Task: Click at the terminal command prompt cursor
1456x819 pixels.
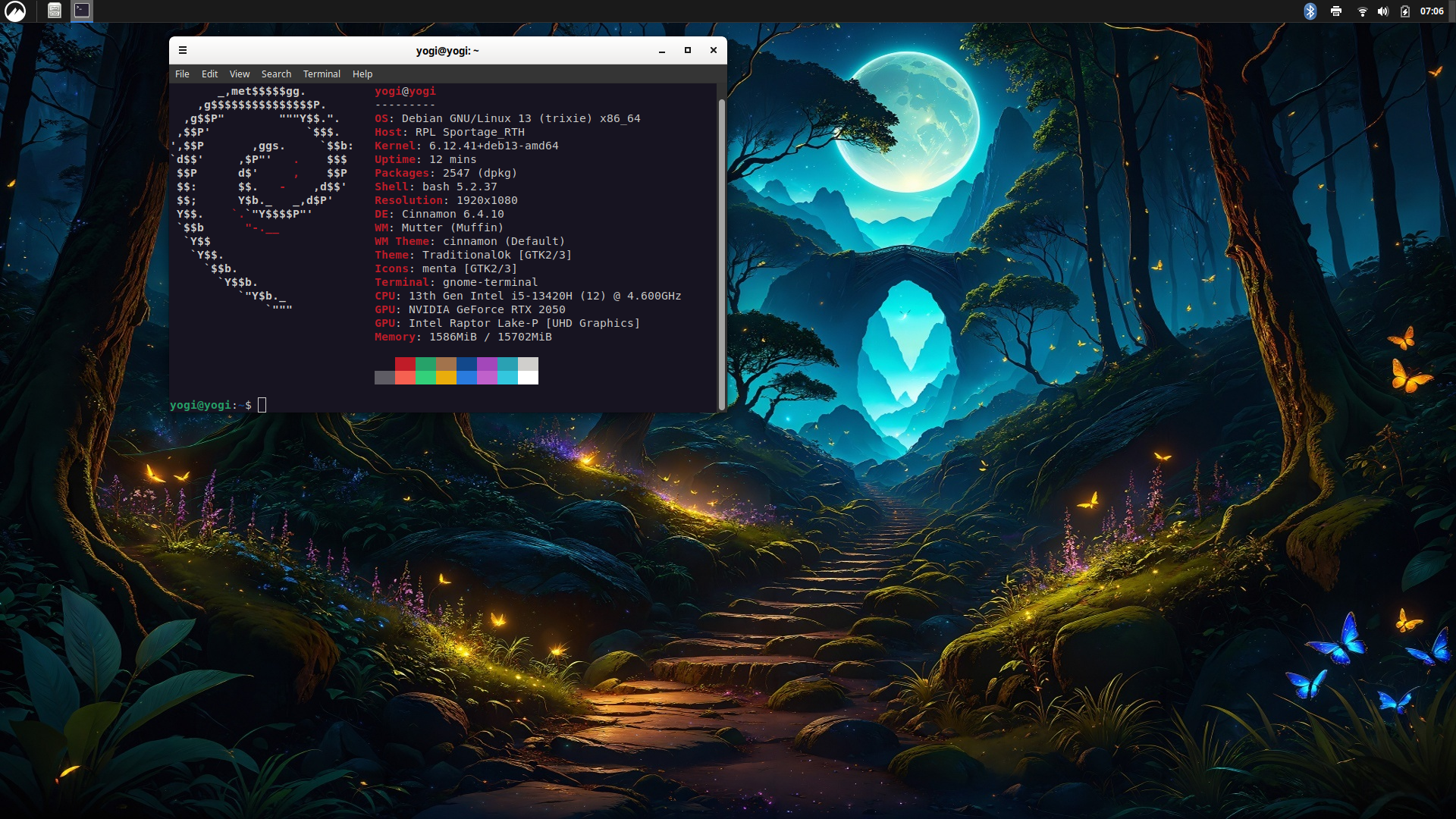Action: click(x=262, y=405)
